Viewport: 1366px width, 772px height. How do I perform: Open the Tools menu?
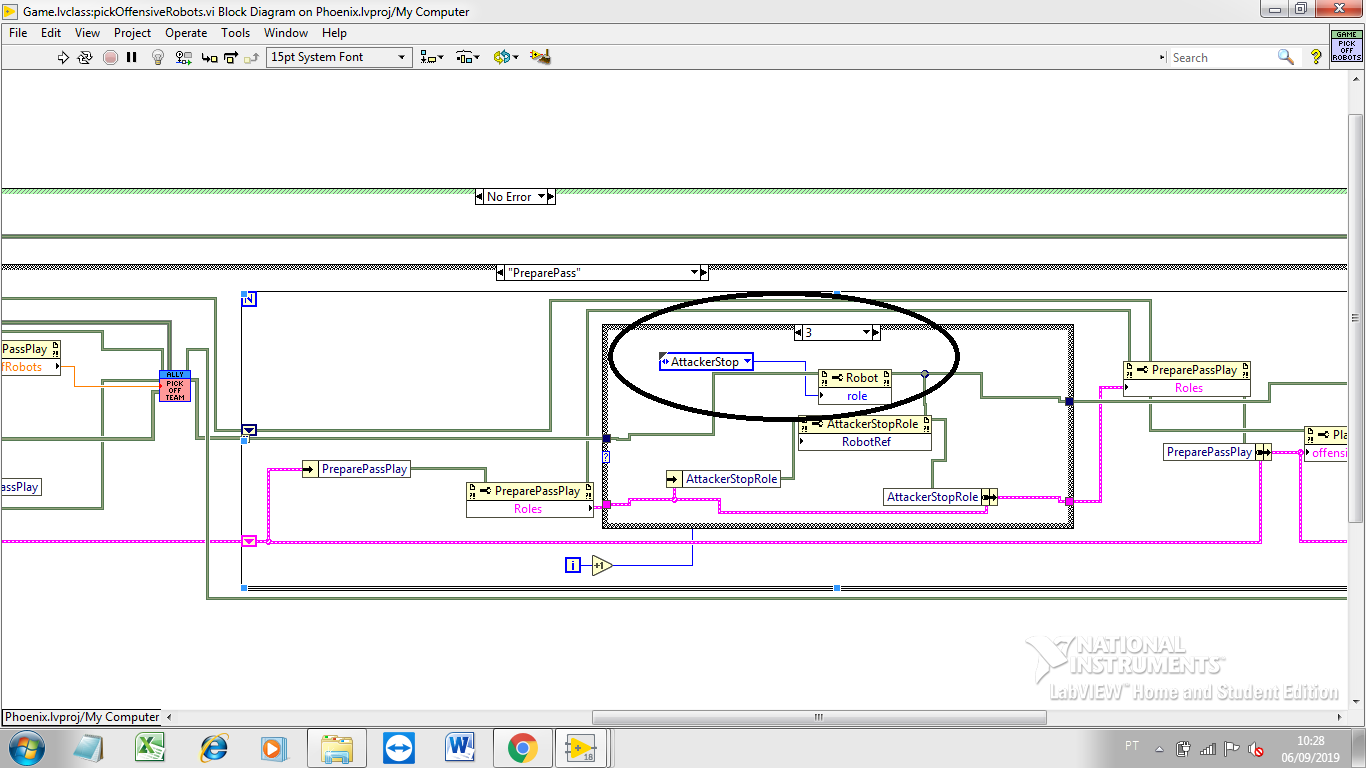click(236, 33)
